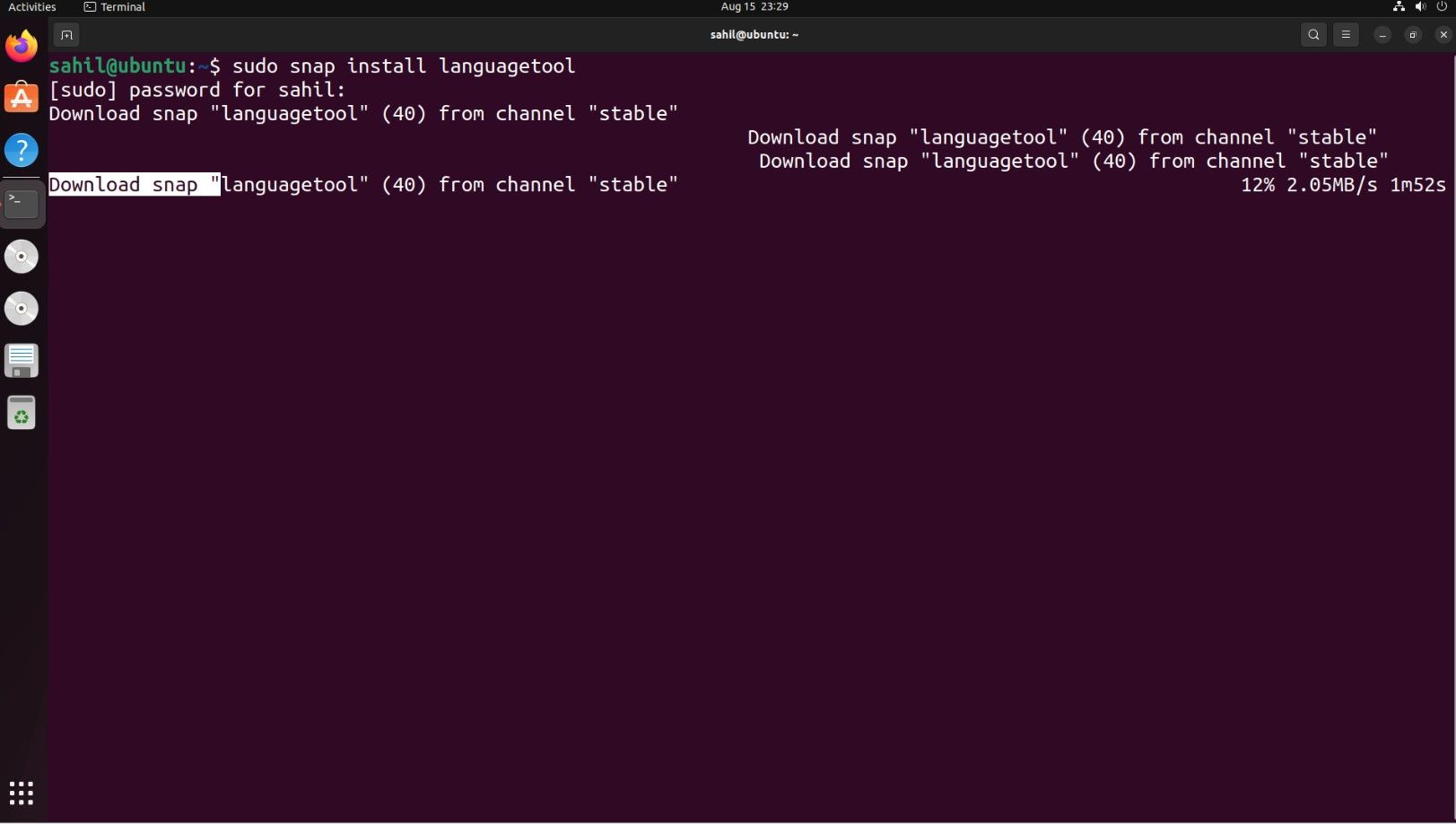Screen dimensions: 1456x824
Task: Click Activities in the top bar
Action: coord(32,6)
